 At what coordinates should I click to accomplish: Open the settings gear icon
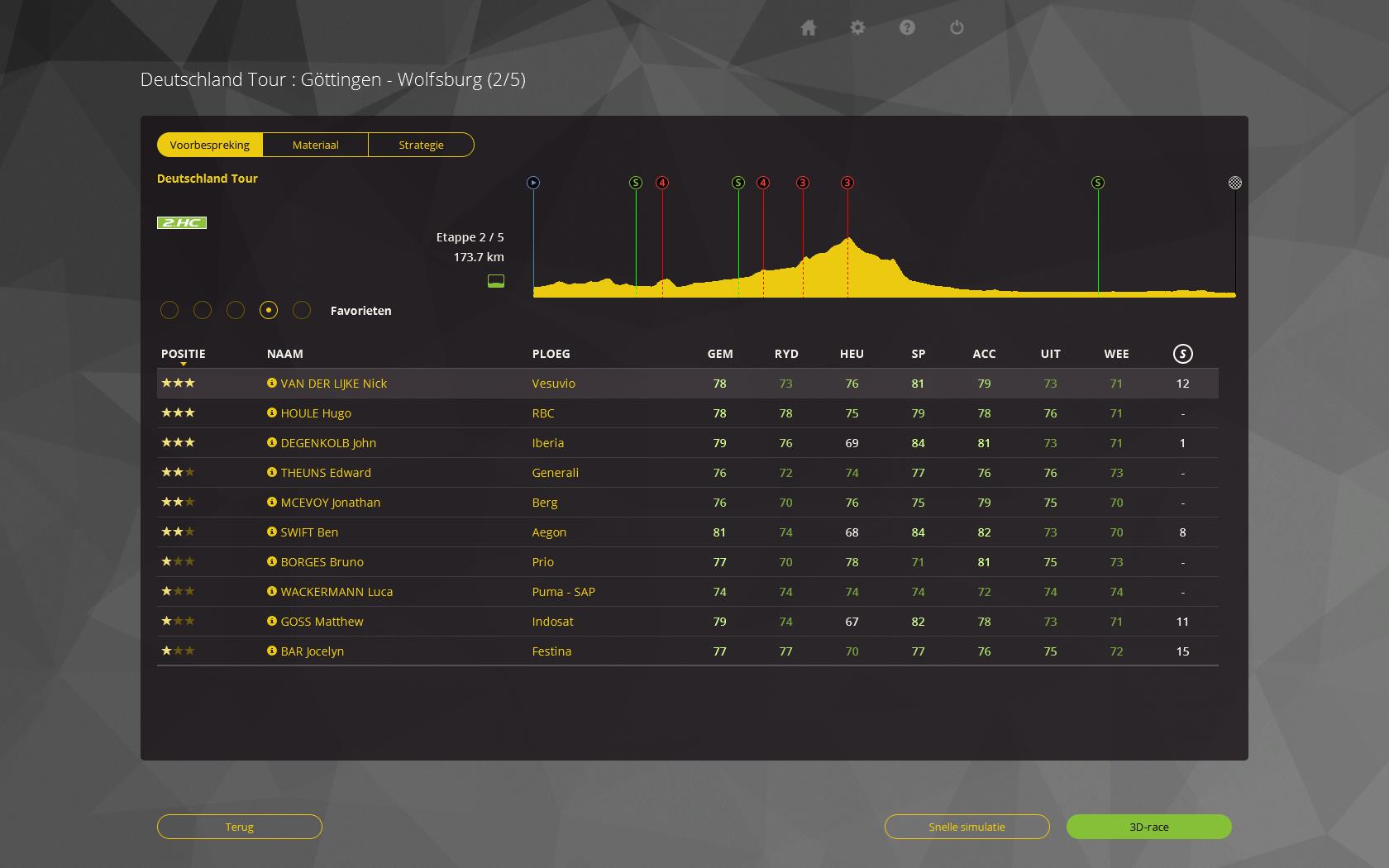tap(857, 28)
